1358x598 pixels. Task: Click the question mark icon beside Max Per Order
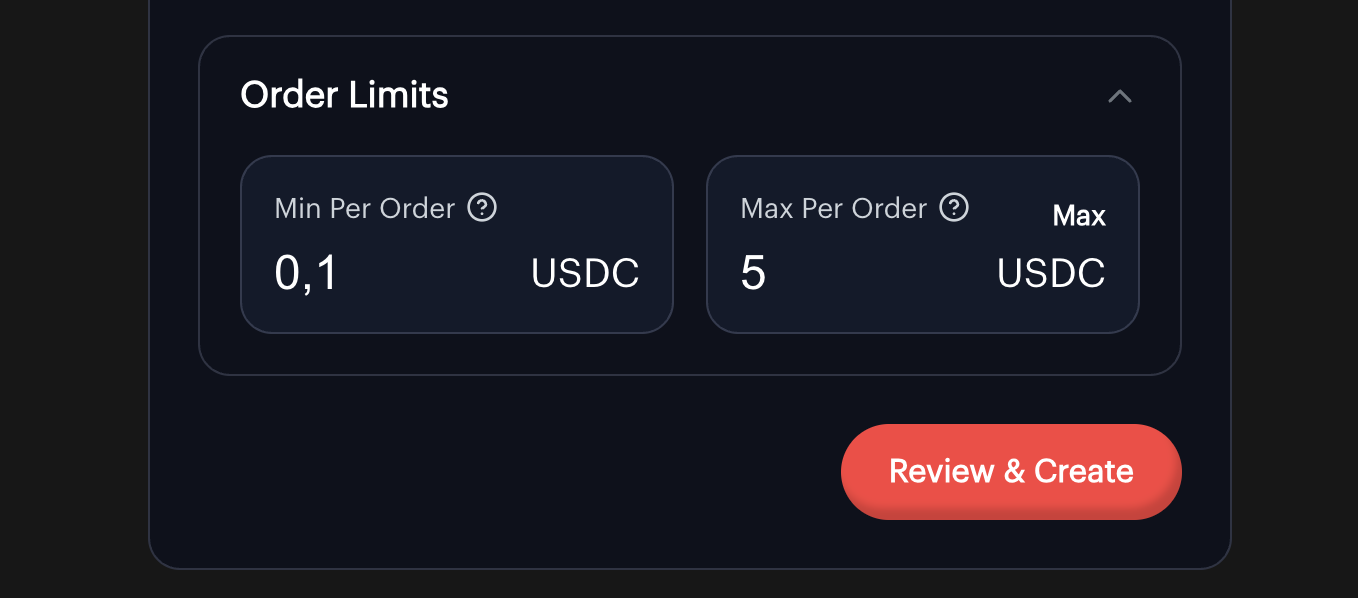pyautogui.click(x=954, y=208)
